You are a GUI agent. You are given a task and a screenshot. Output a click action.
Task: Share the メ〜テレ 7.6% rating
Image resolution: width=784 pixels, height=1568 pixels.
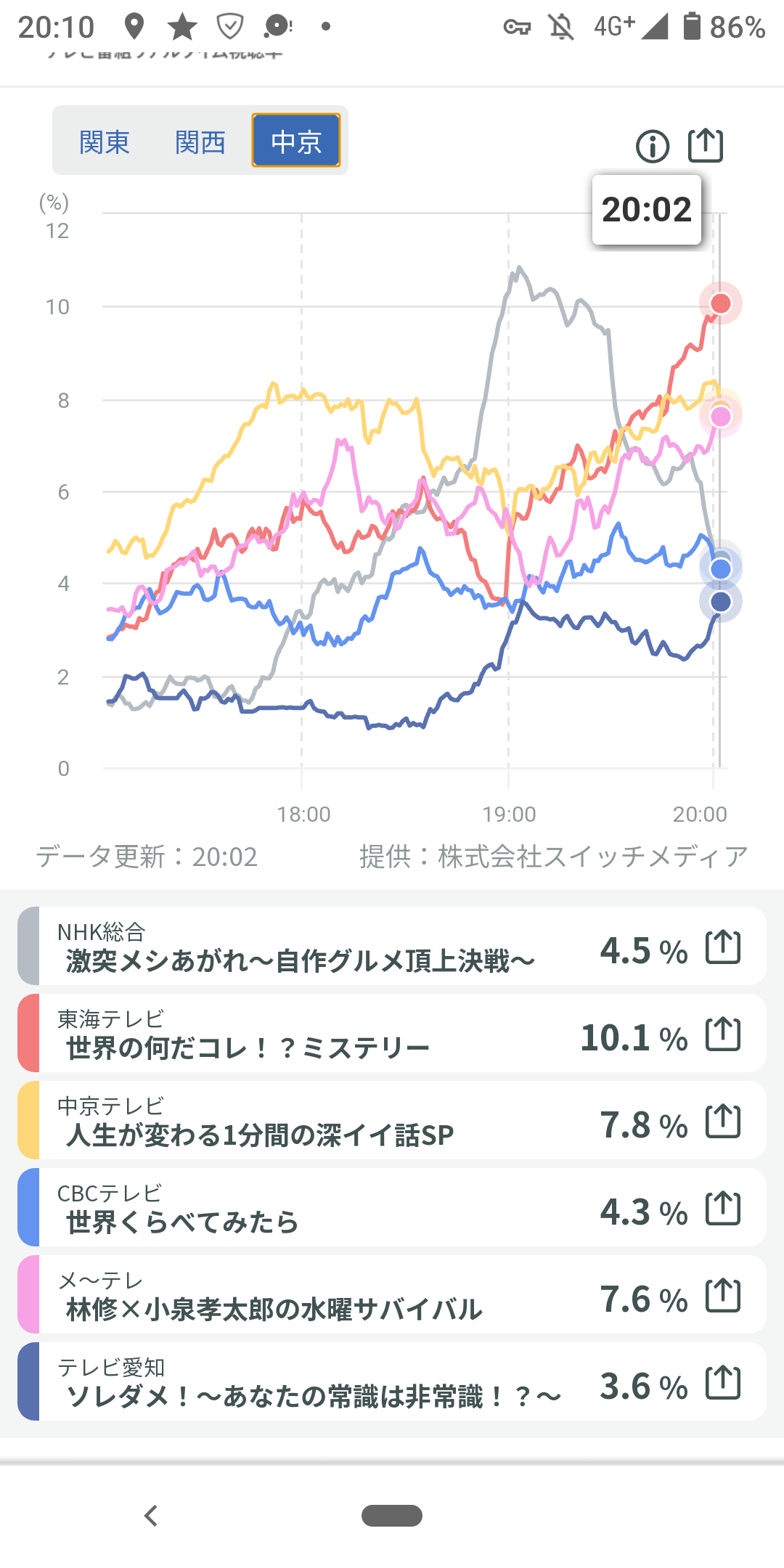723,1296
